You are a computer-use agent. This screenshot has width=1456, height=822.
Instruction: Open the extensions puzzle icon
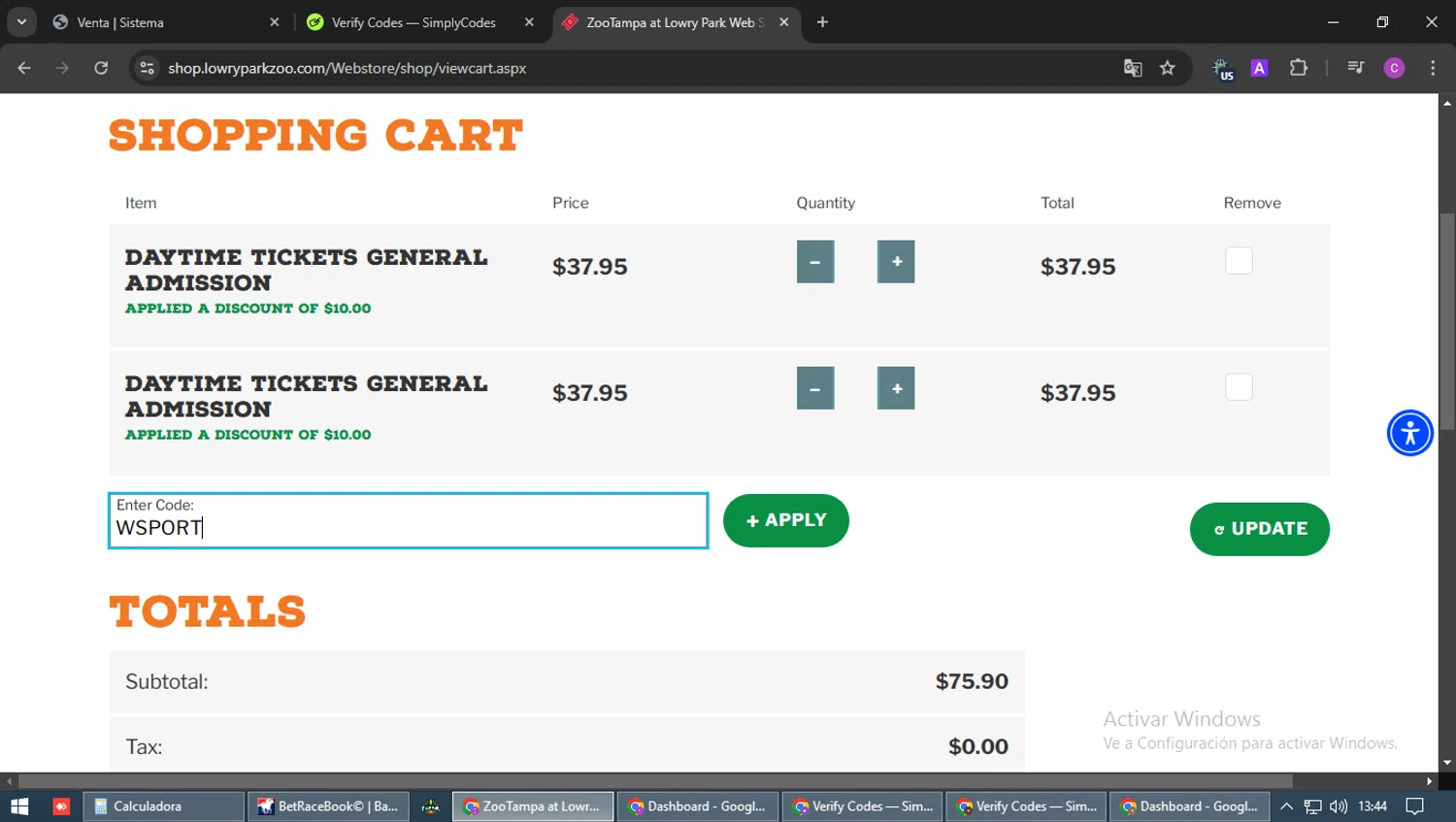1299,68
